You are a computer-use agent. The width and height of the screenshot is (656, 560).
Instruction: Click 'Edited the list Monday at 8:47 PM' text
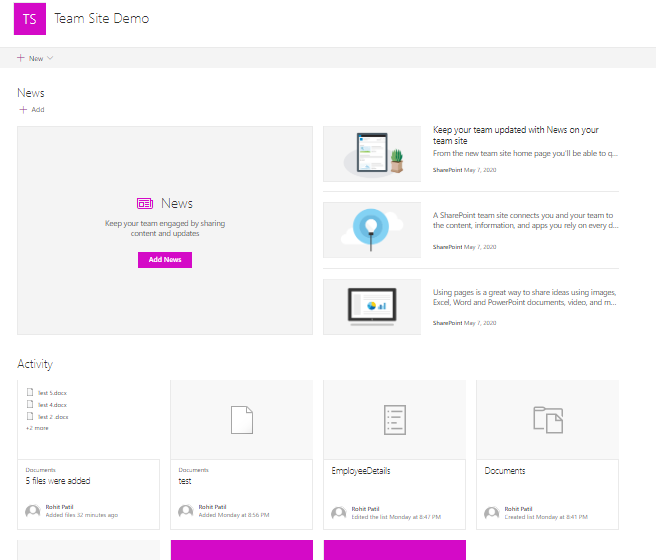[x=396, y=517]
